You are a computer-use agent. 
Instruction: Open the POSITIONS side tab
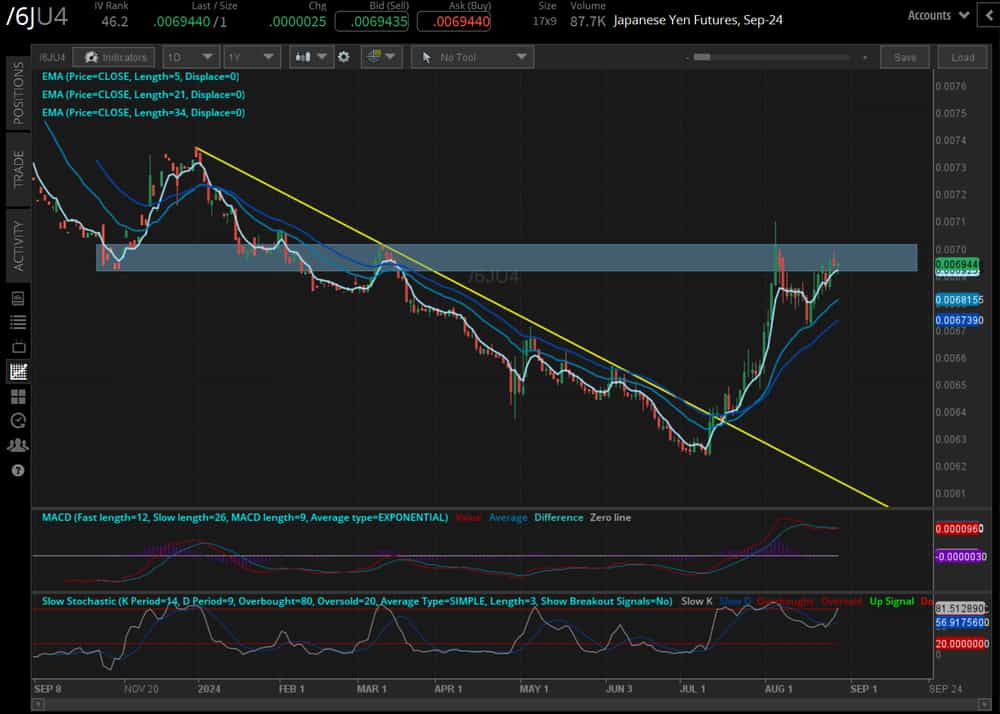pos(18,92)
